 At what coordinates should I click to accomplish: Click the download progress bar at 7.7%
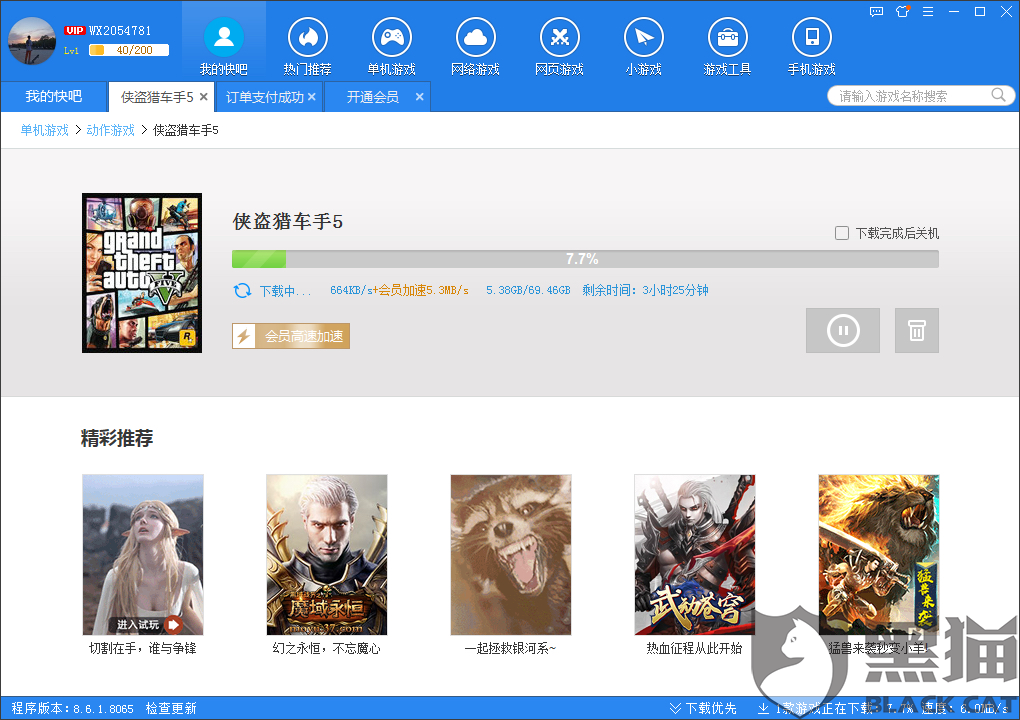click(585, 259)
